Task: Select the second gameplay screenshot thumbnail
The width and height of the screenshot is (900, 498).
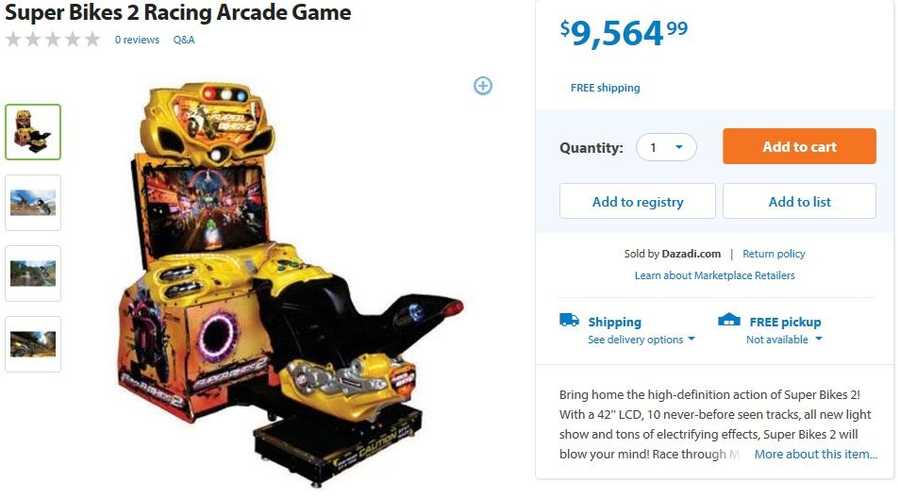Action: pos(33,203)
